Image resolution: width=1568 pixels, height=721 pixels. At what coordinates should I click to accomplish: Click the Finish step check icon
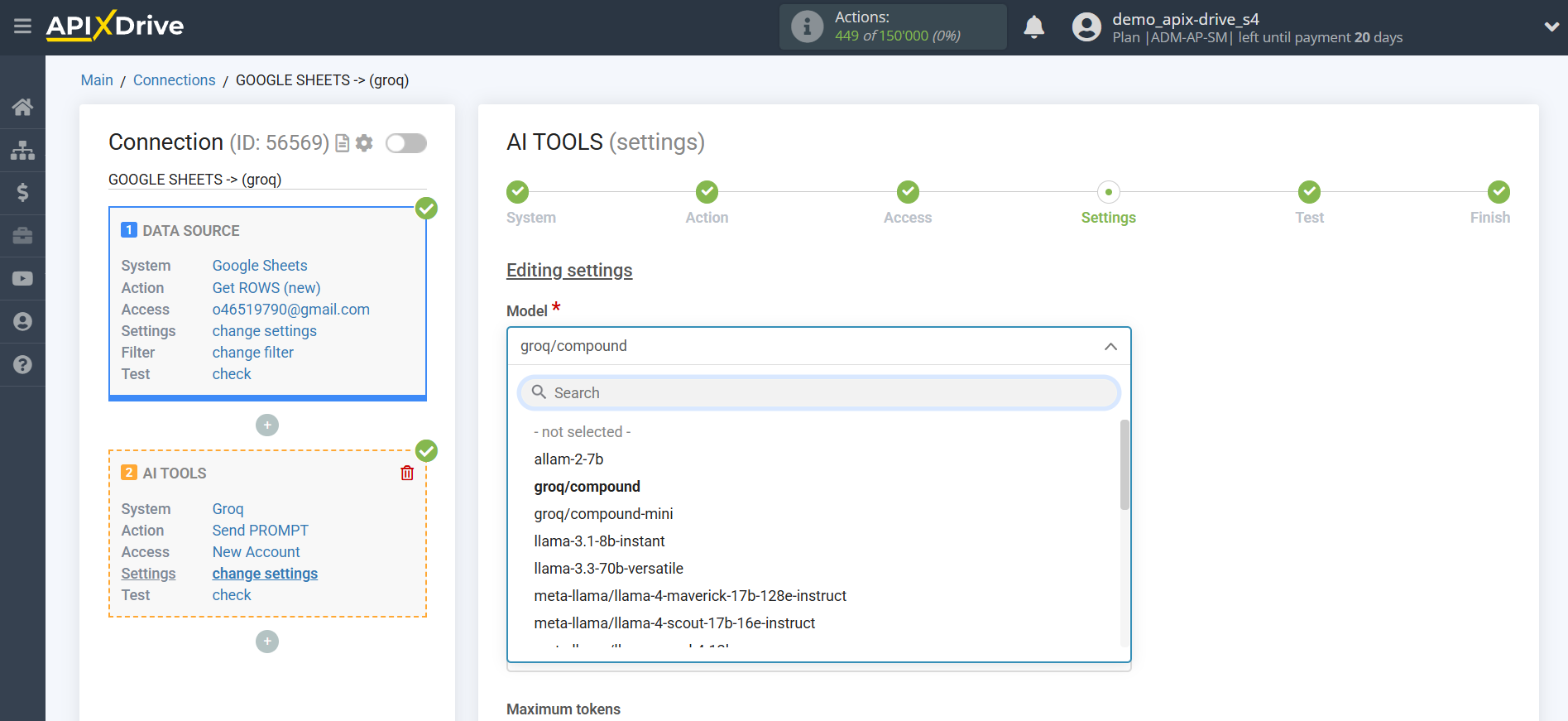point(1498,192)
